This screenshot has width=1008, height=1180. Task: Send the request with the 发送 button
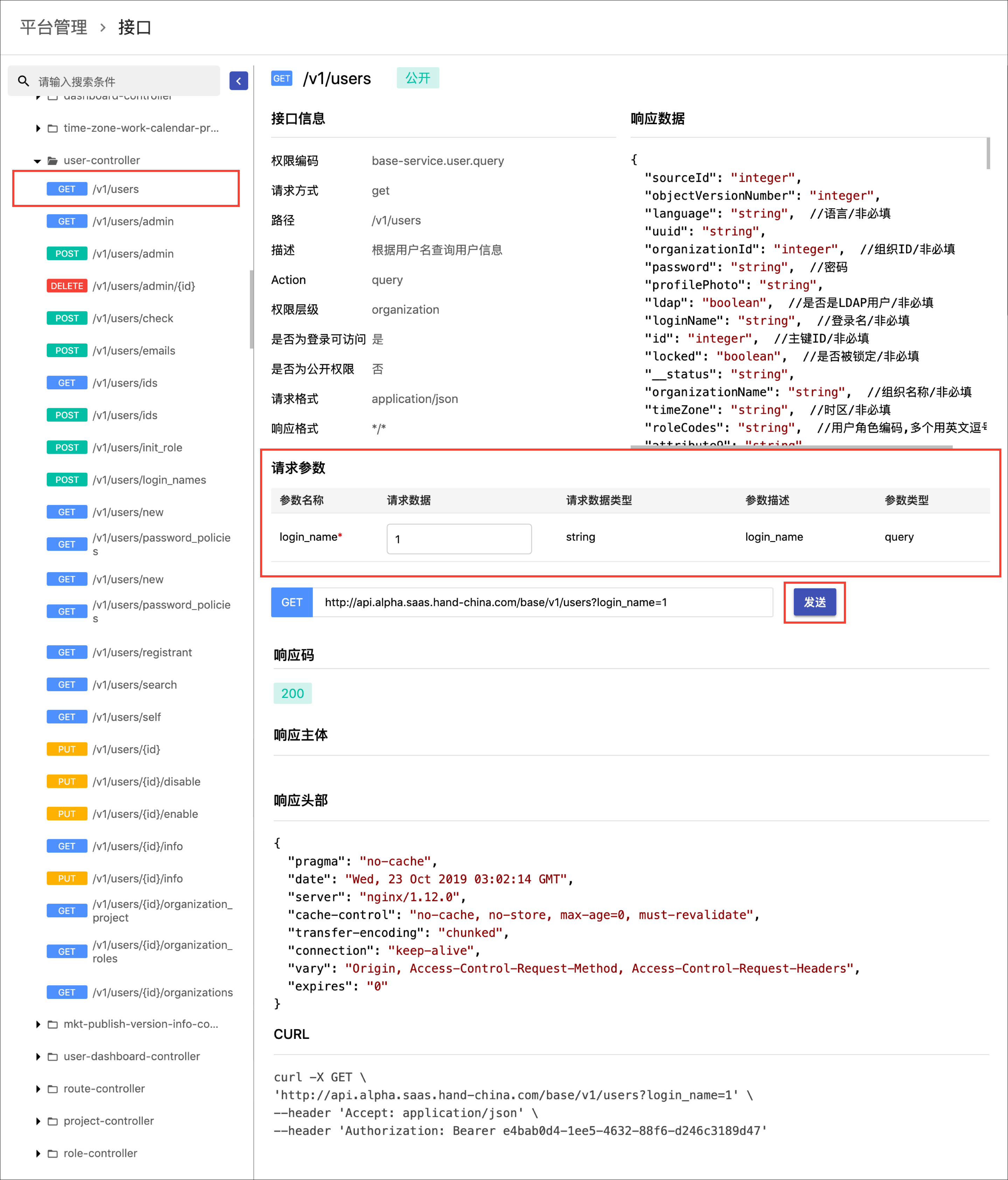point(814,602)
